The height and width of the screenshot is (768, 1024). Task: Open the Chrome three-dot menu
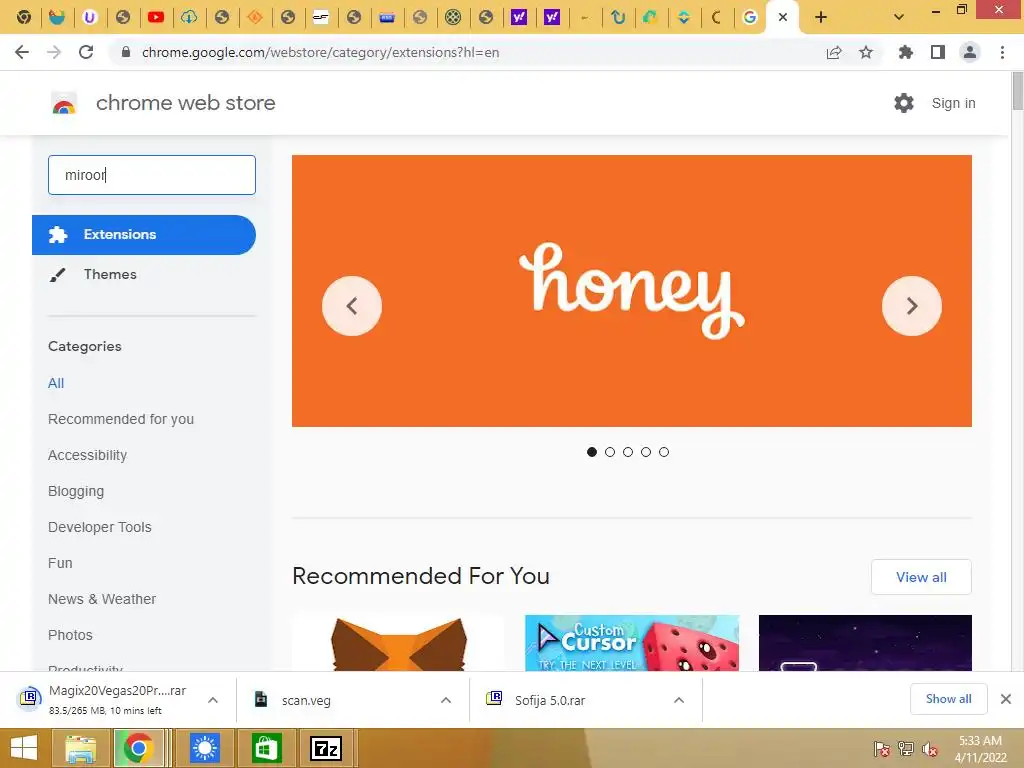pos(1002,52)
